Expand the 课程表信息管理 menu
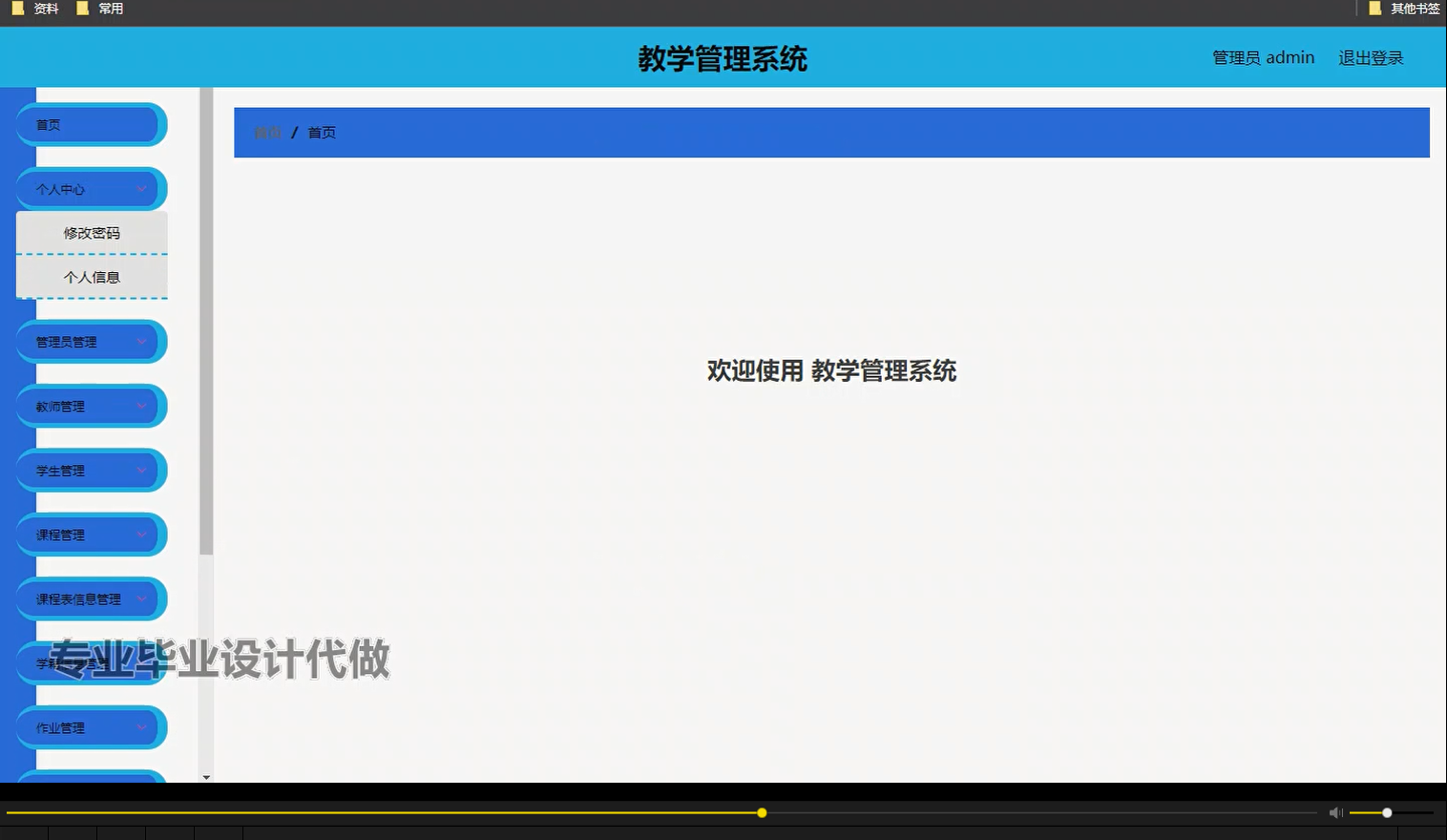This screenshot has height=840, width=1447. (91, 598)
